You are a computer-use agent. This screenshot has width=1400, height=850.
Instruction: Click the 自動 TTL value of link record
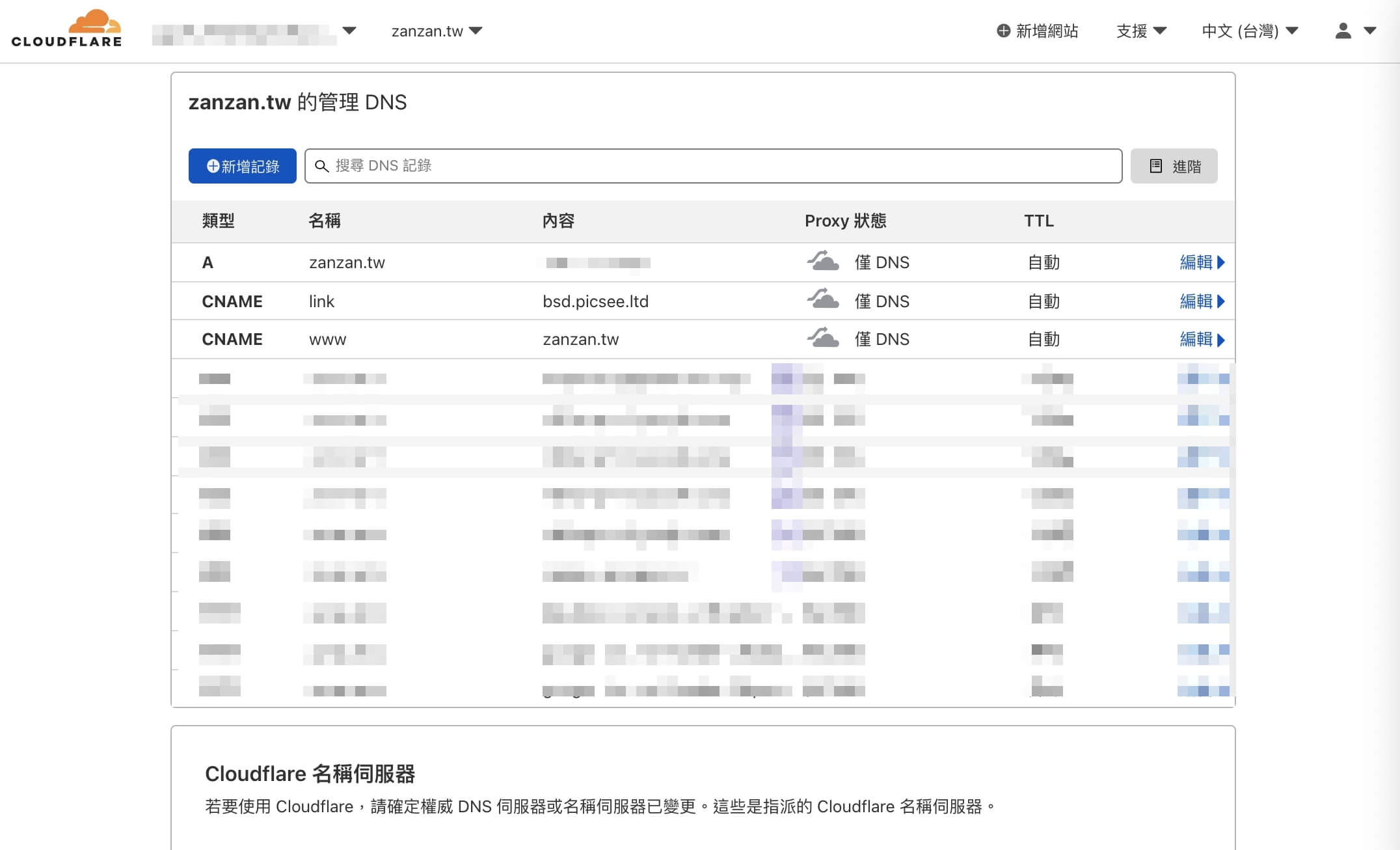pyautogui.click(x=1043, y=301)
